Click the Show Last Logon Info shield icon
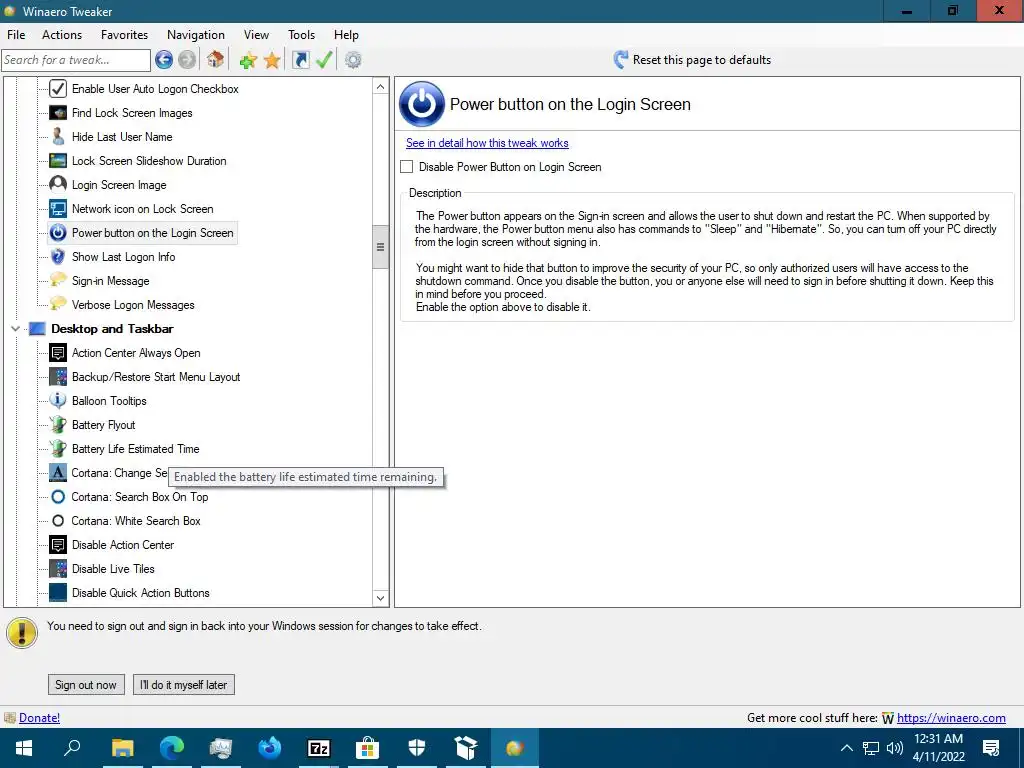Viewport: 1024px width, 768px height. click(x=58, y=257)
